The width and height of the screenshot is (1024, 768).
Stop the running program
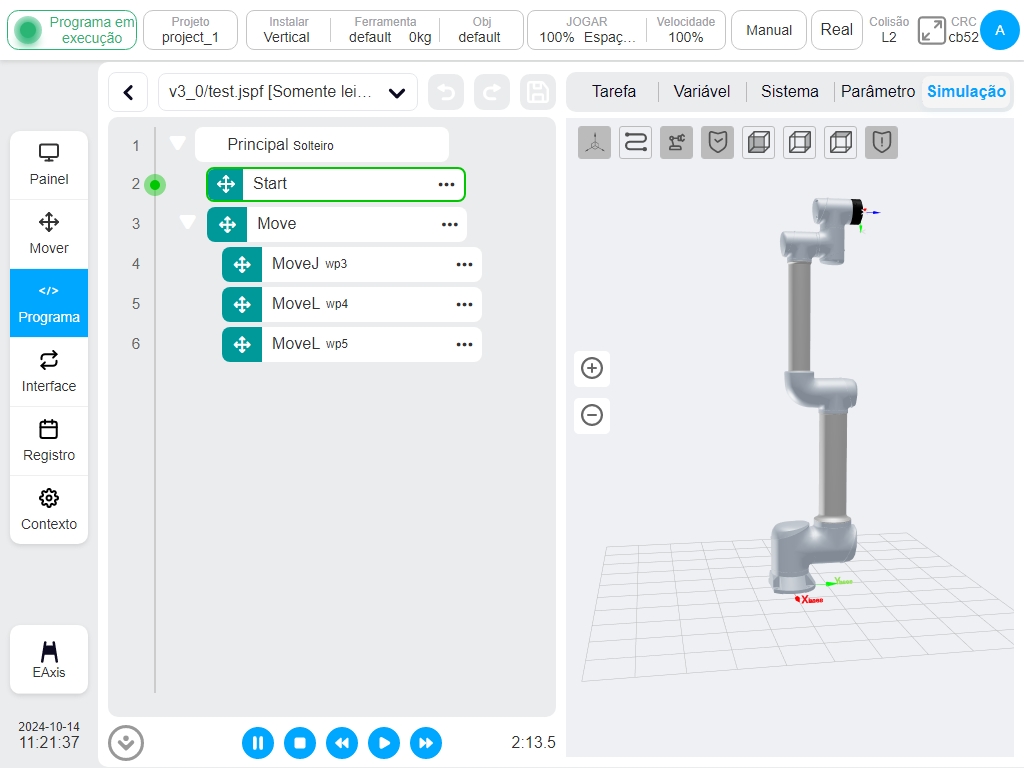click(300, 743)
